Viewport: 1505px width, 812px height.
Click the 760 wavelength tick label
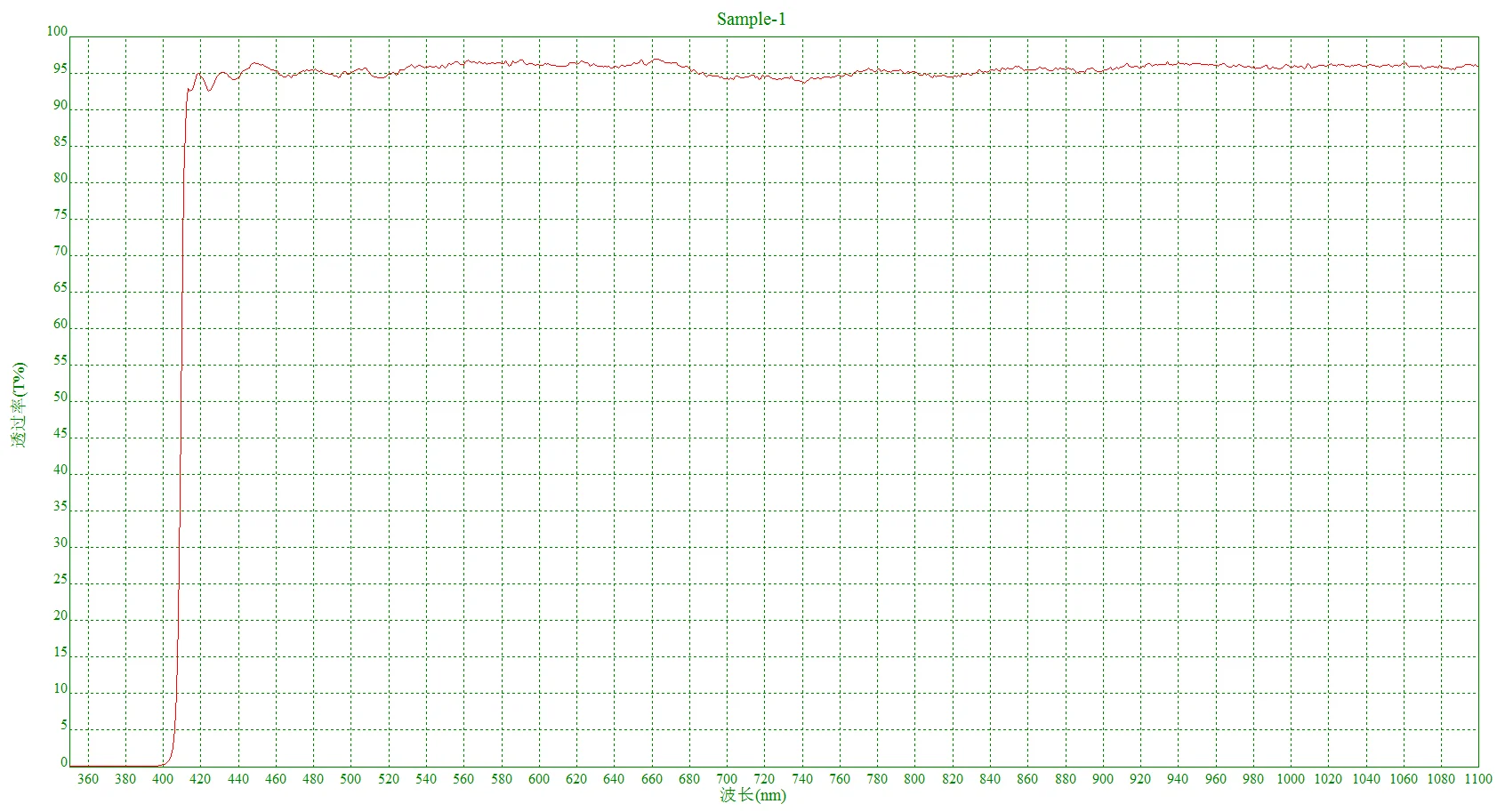(x=840, y=779)
